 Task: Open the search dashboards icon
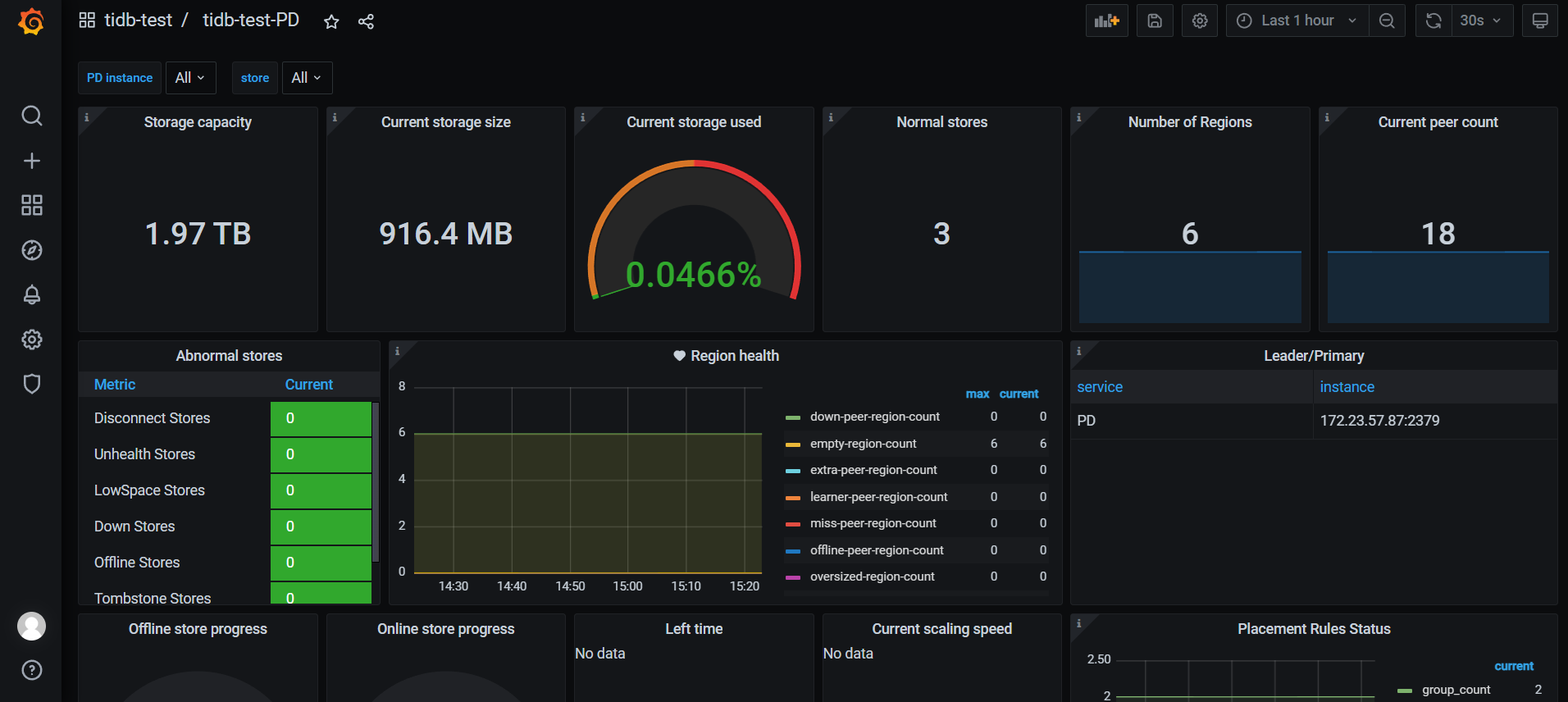31,116
